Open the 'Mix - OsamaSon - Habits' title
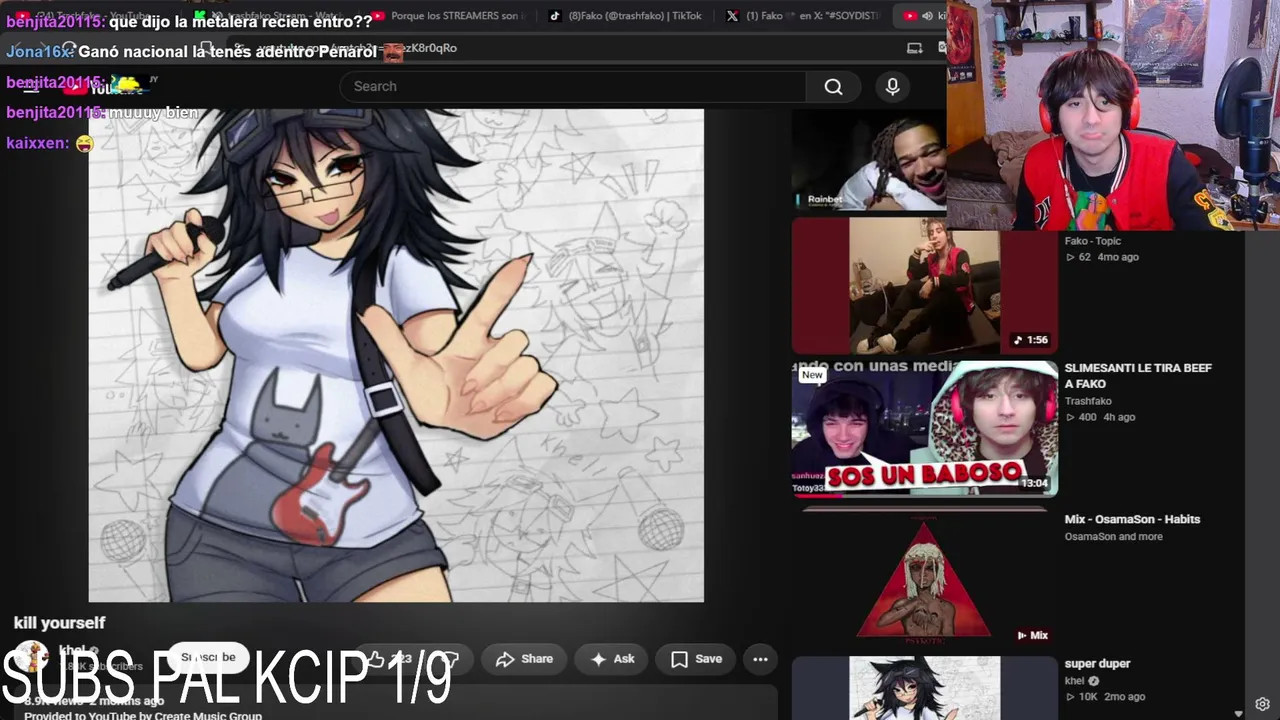The height and width of the screenshot is (720, 1280). point(1132,519)
